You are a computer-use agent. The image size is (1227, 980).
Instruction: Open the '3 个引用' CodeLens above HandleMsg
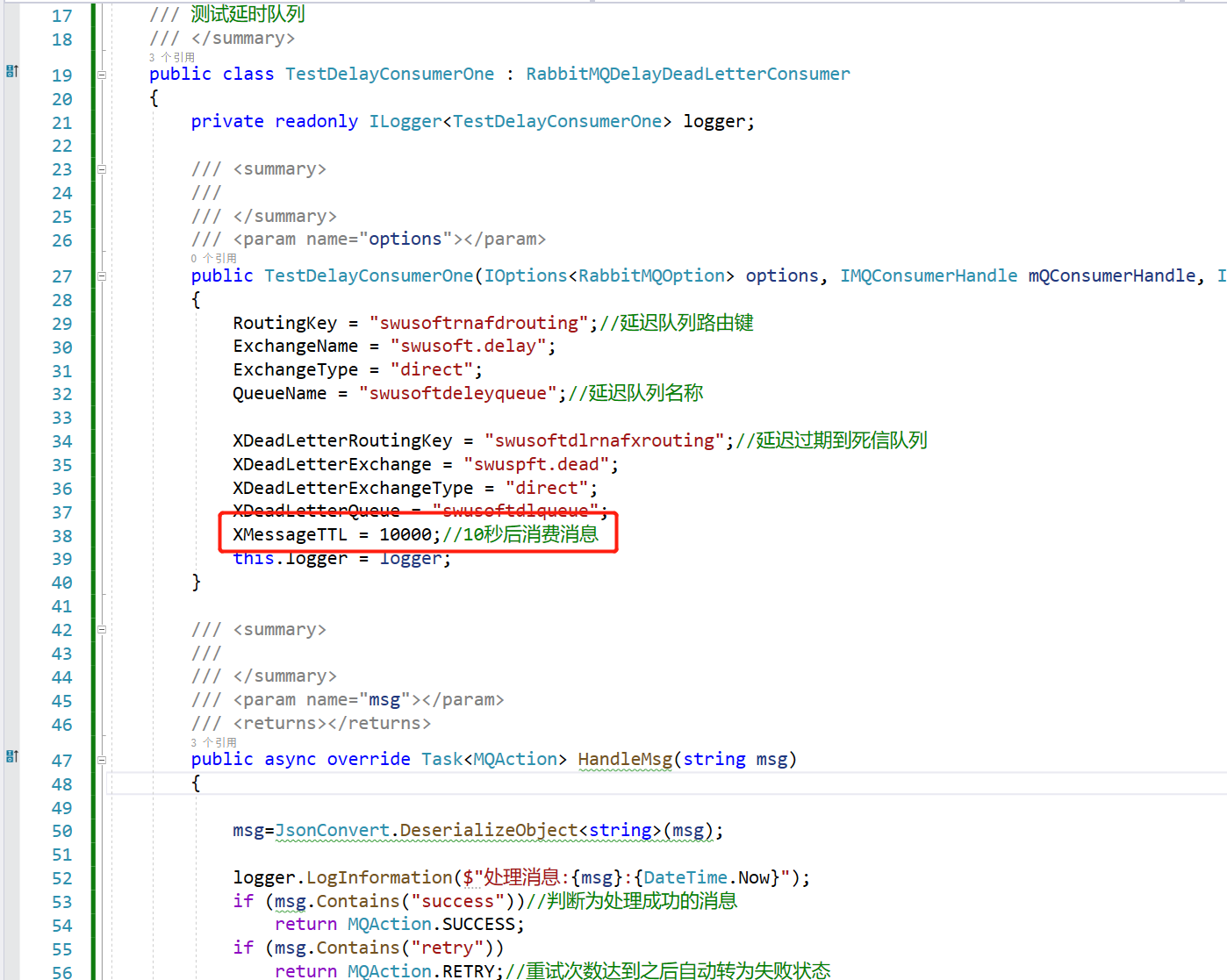[x=214, y=742]
